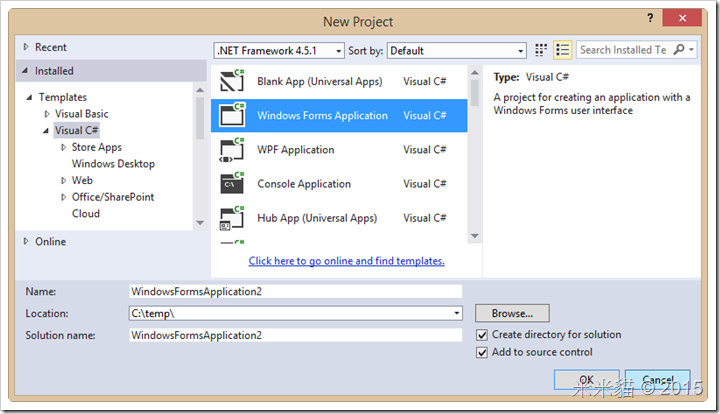Click the search magnifier icon
The height and width of the screenshot is (414, 720).
coord(678,49)
